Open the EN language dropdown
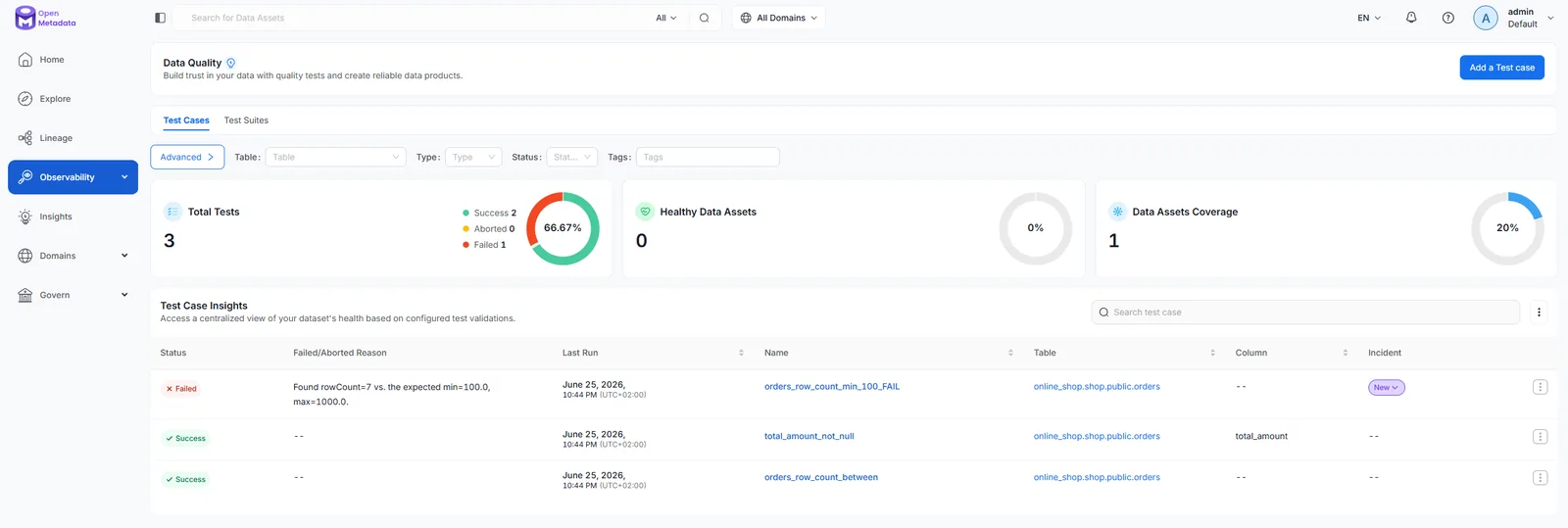Viewport: 1568px width, 528px height. pos(1369,18)
